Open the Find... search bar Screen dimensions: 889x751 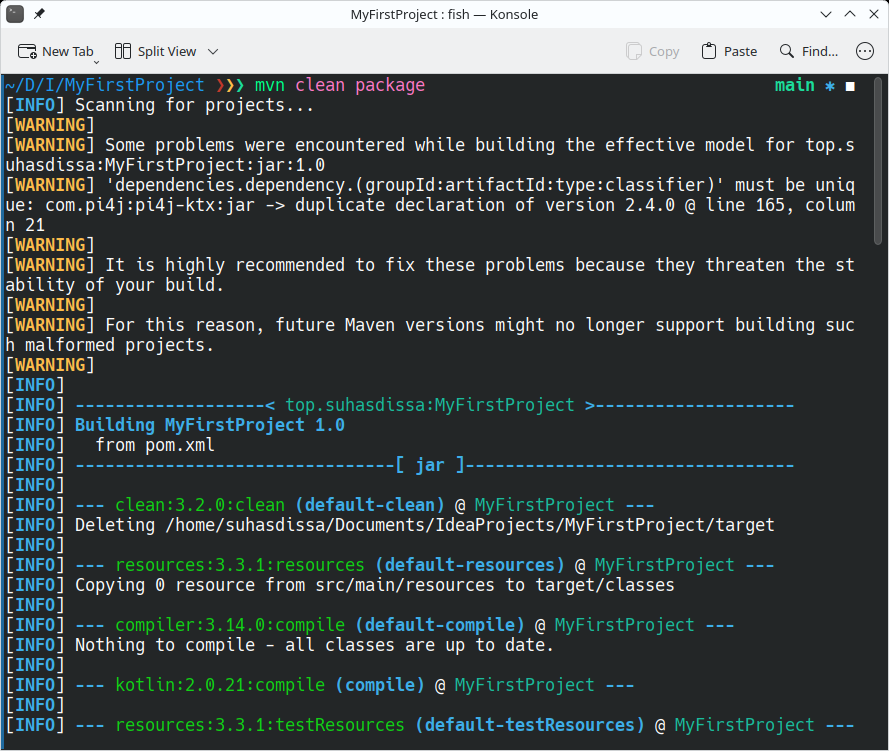808,52
